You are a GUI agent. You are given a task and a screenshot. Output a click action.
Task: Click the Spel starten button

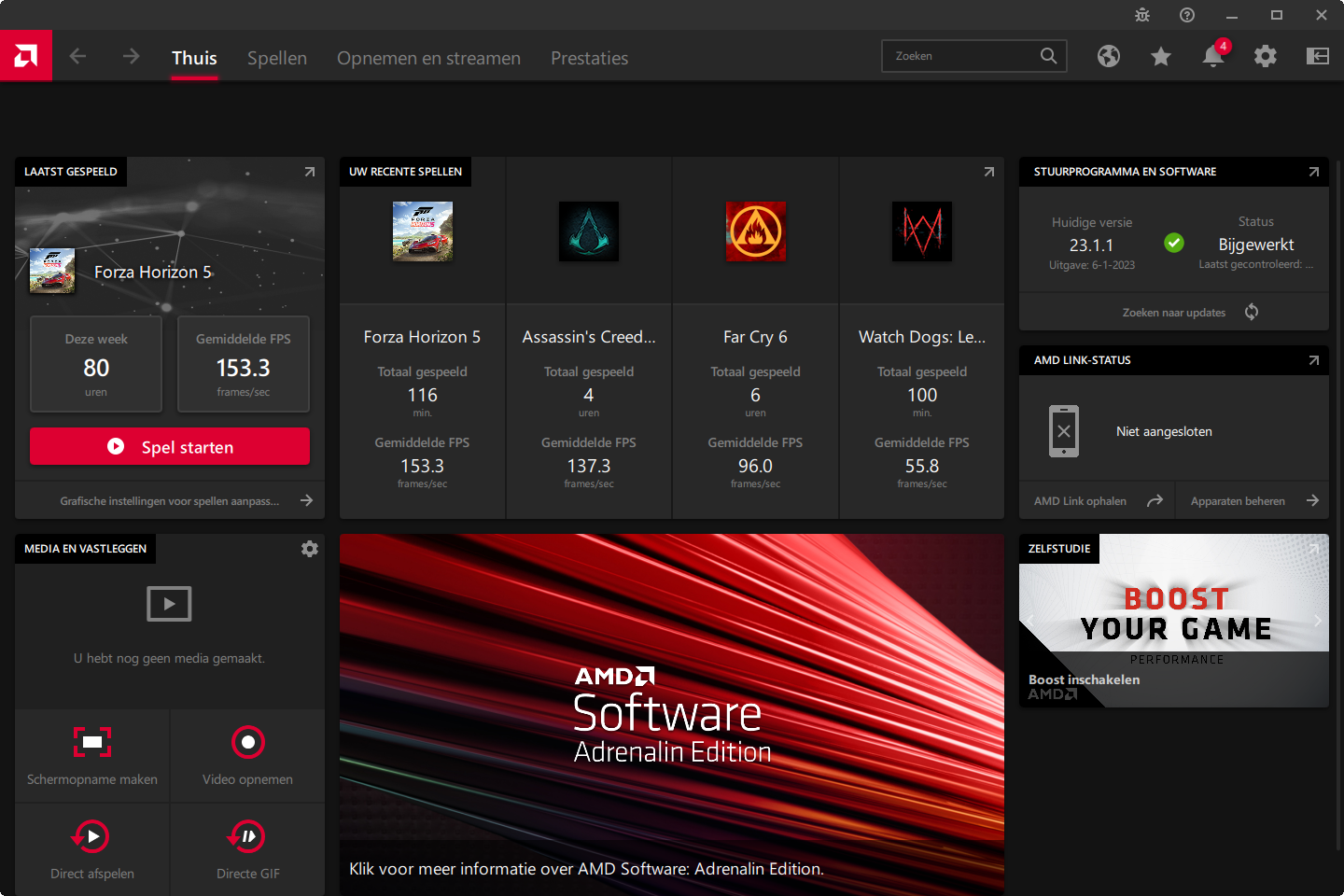click(170, 446)
